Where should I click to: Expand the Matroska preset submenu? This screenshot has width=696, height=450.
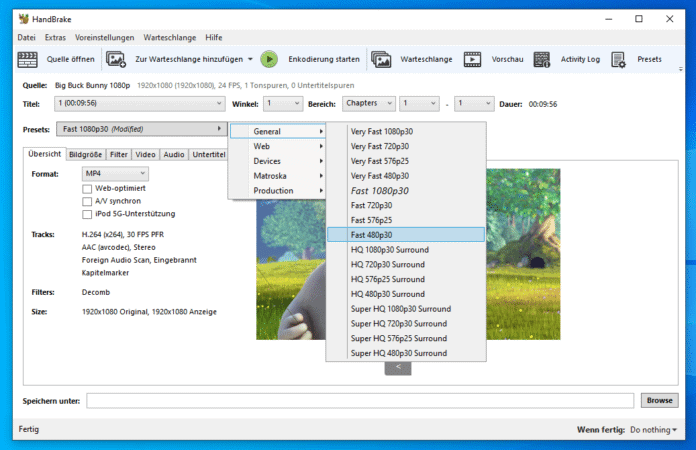[278, 176]
